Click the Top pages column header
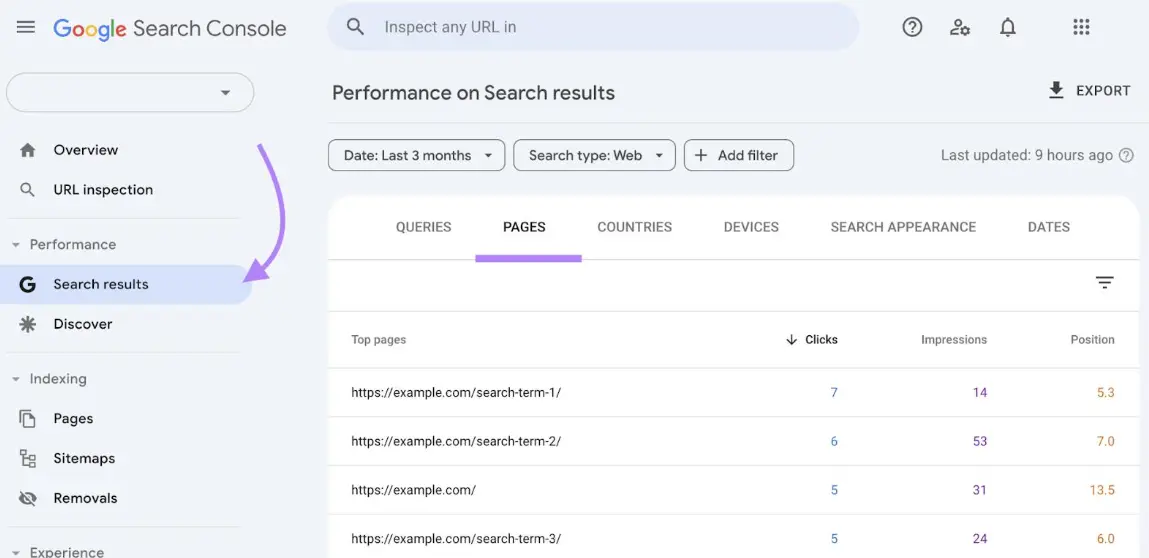This screenshot has width=1149, height=558. pyautogui.click(x=379, y=339)
